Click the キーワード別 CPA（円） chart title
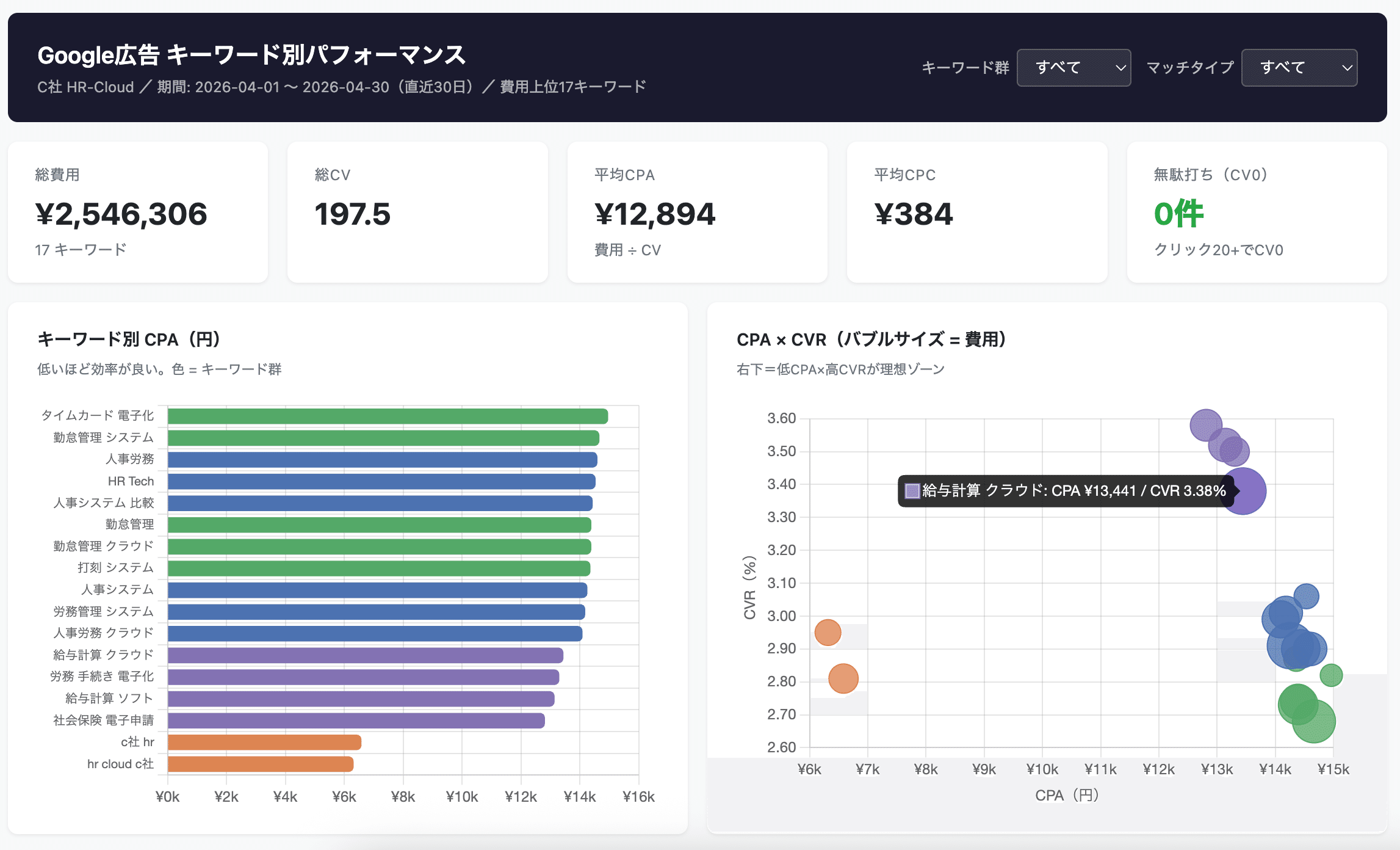This screenshot has height=850, width=1400. 129,340
